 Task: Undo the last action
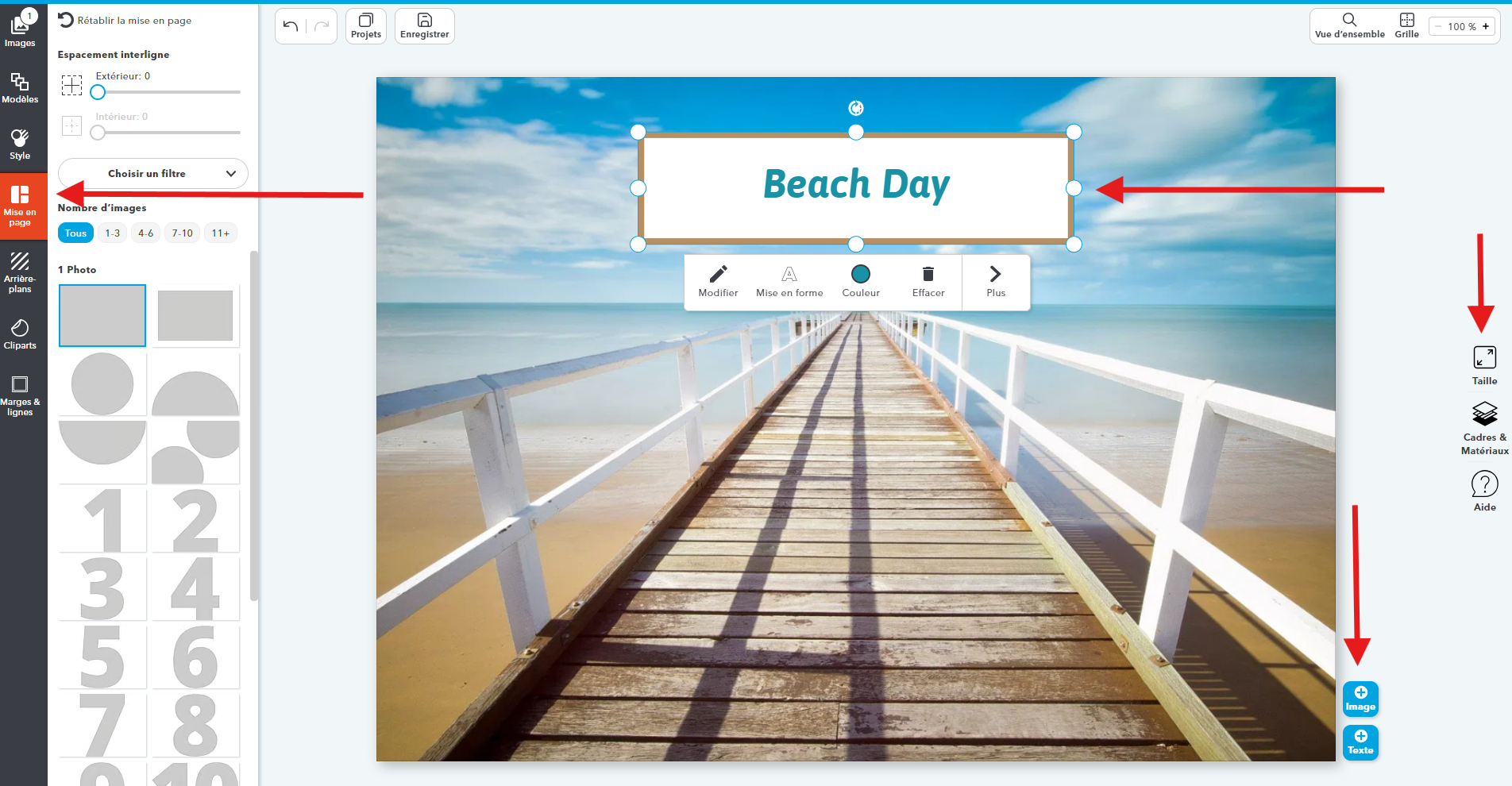[291, 26]
